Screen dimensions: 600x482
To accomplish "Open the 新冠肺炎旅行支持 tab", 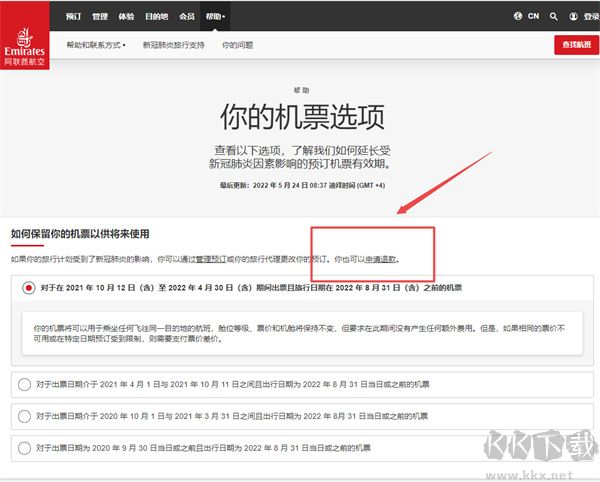I will 173,45.
